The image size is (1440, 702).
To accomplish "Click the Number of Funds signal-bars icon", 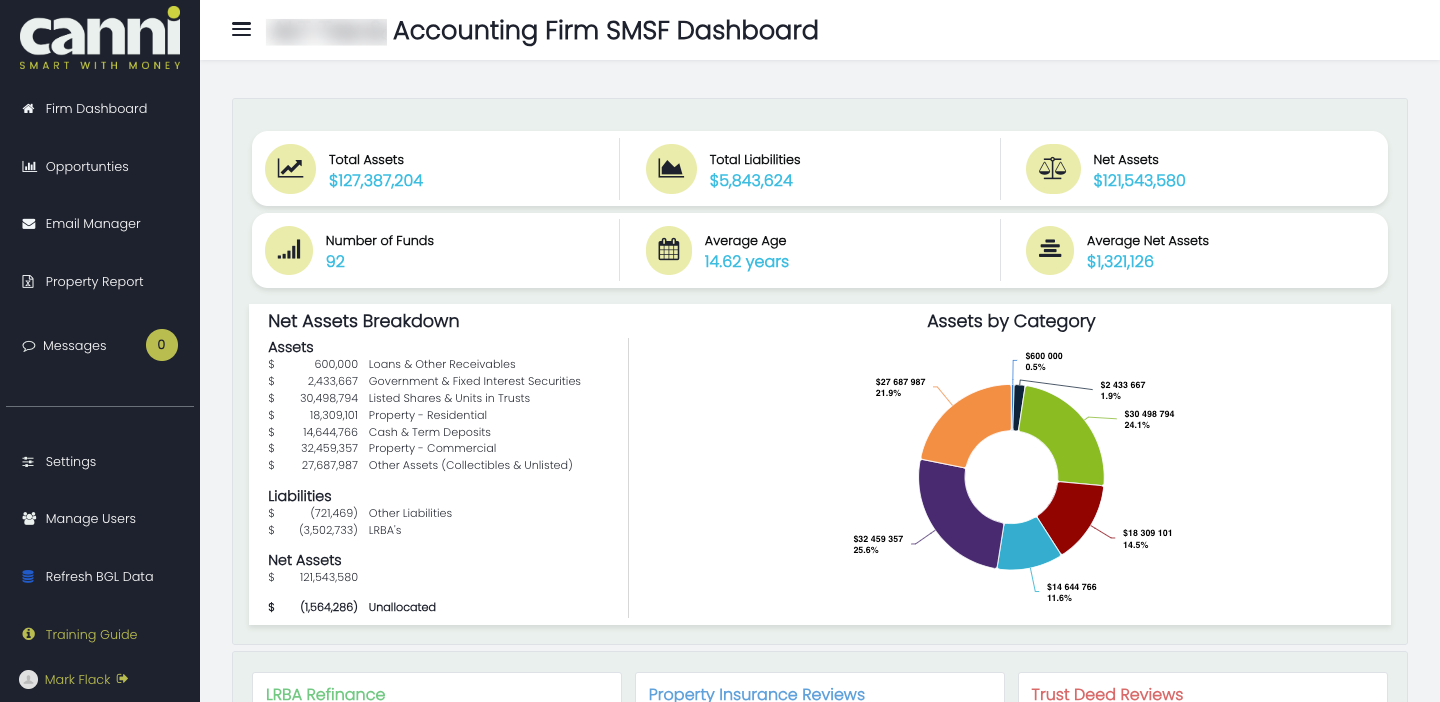I will 290,250.
